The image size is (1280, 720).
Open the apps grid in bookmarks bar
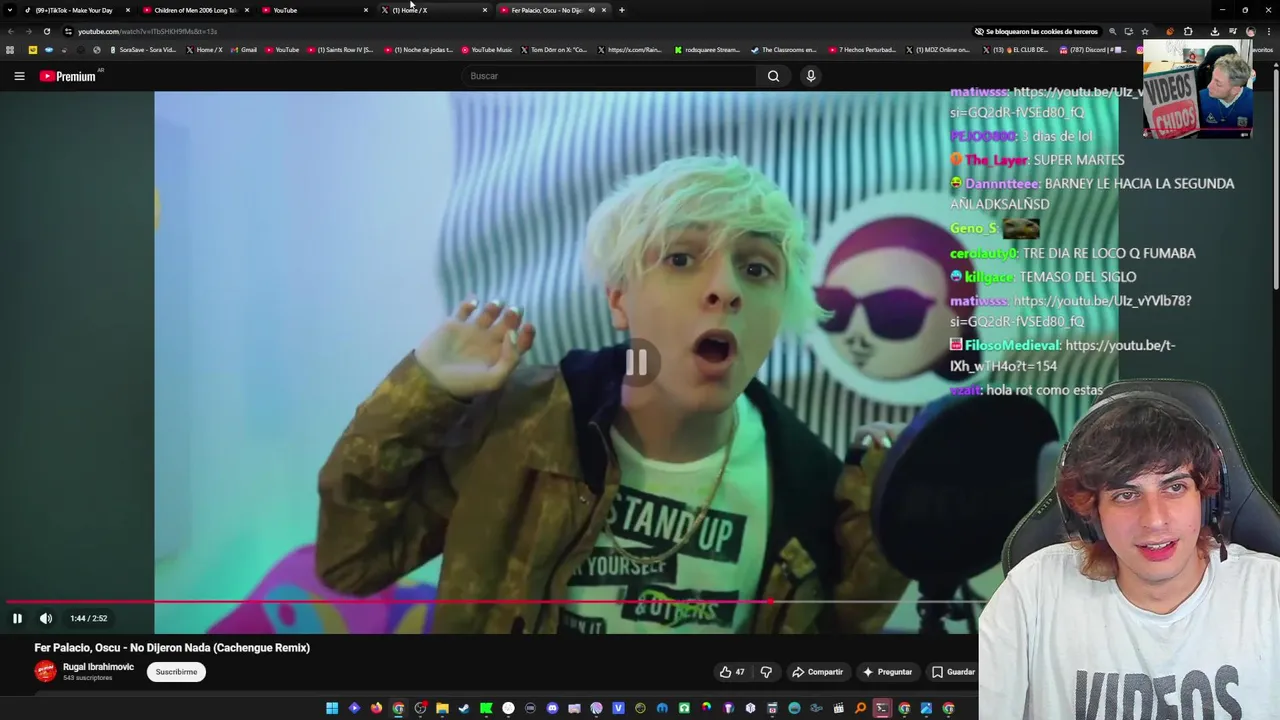[10, 50]
